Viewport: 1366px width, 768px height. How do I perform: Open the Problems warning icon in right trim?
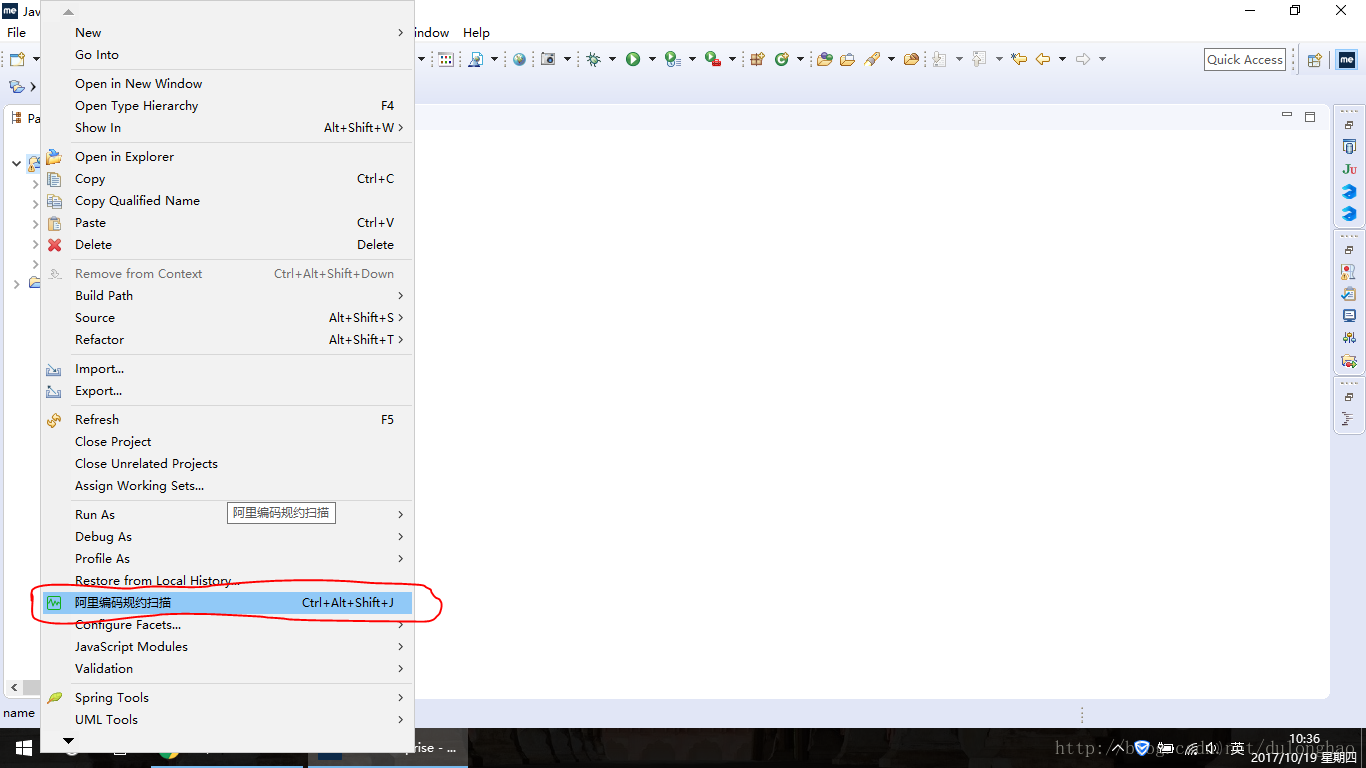point(1349,272)
